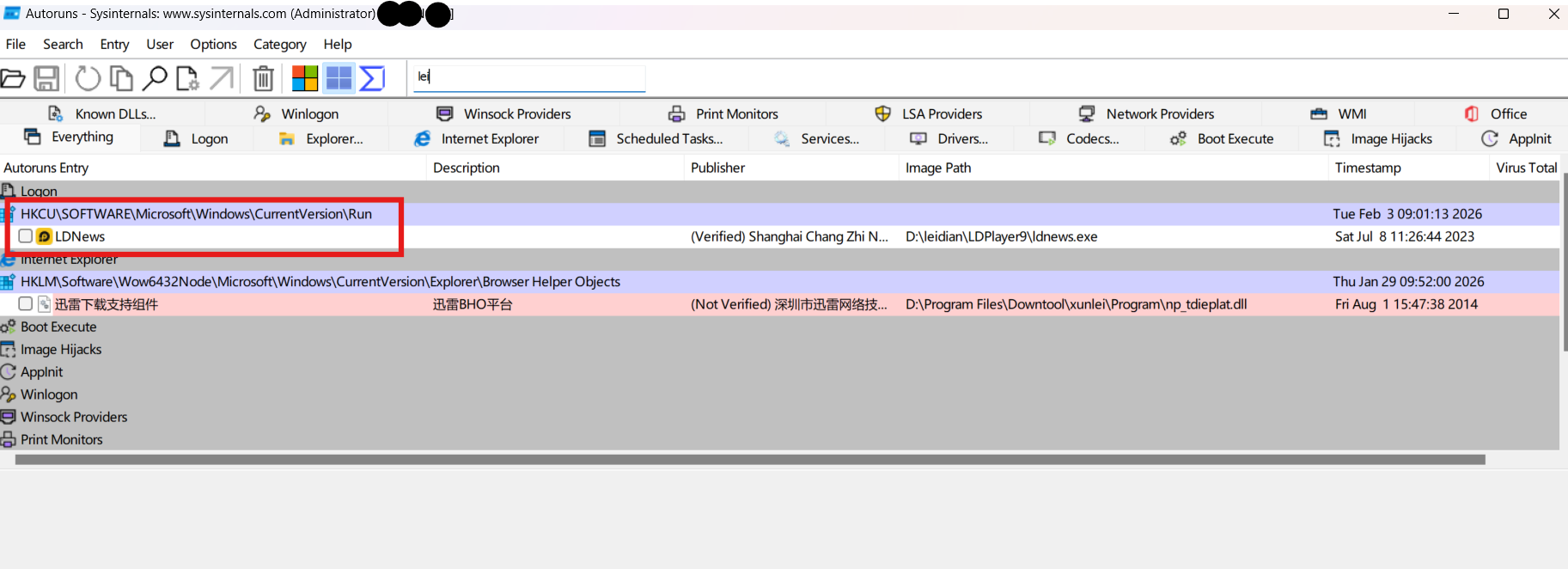Toggle the Hide Windows Entries blue icon

(x=339, y=79)
